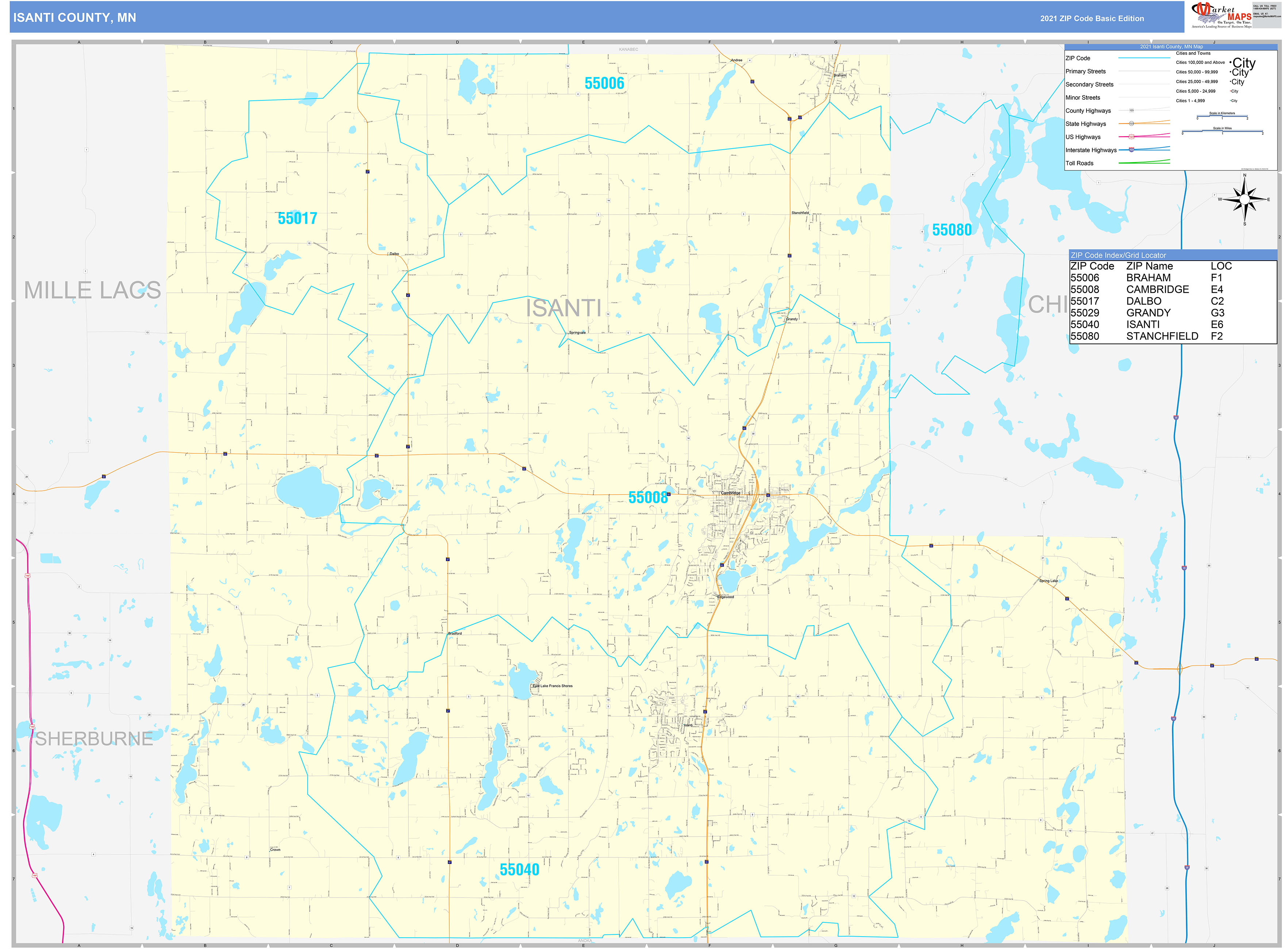This screenshot has width=1288, height=949.
Task: Click the toll-free number 1-888-434-MAPS
Action: tap(1264, 9)
